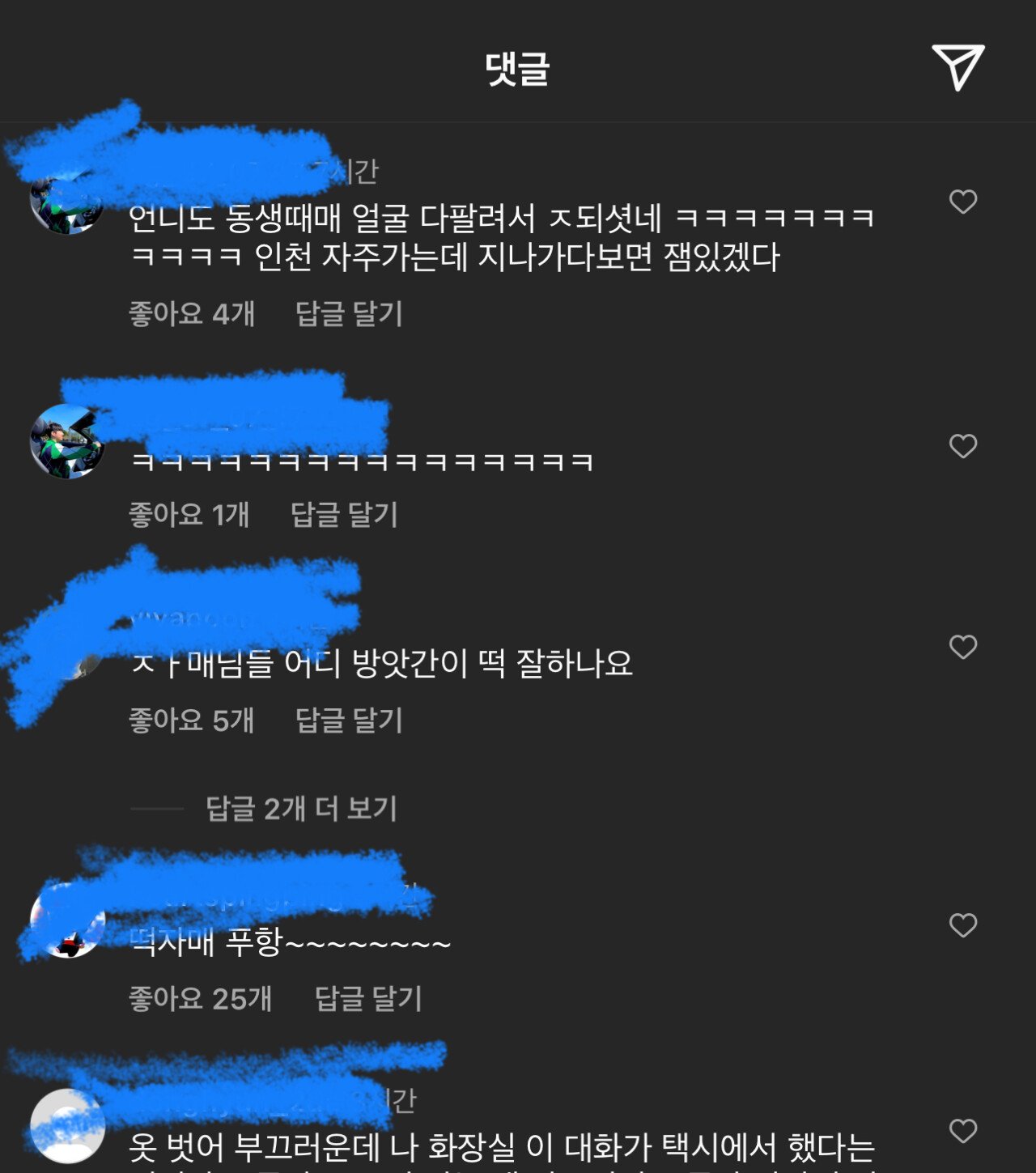Viewport: 1036px width, 1173px height.
Task: Expand 답글 2개 더 보기 replies
Action: 301,809
